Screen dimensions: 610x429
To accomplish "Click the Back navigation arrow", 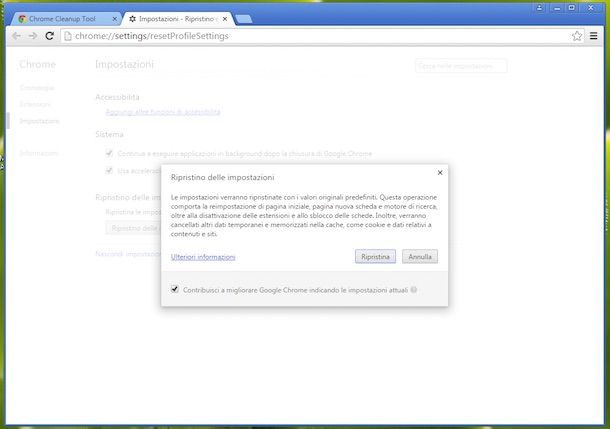I will coord(16,36).
